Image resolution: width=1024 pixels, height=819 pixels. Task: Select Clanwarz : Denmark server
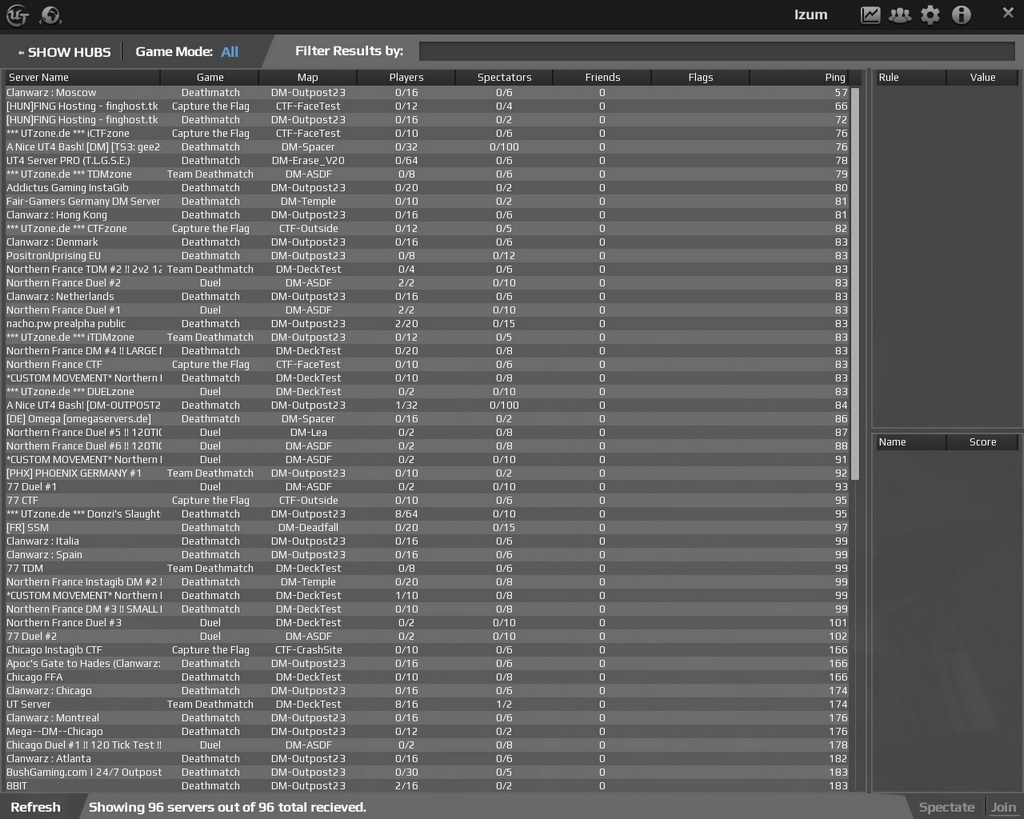427,242
